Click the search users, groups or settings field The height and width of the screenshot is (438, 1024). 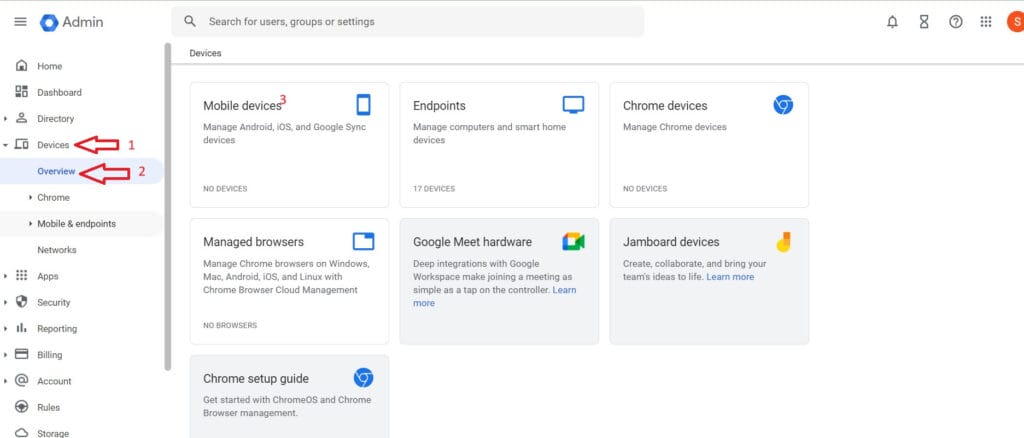coord(408,22)
